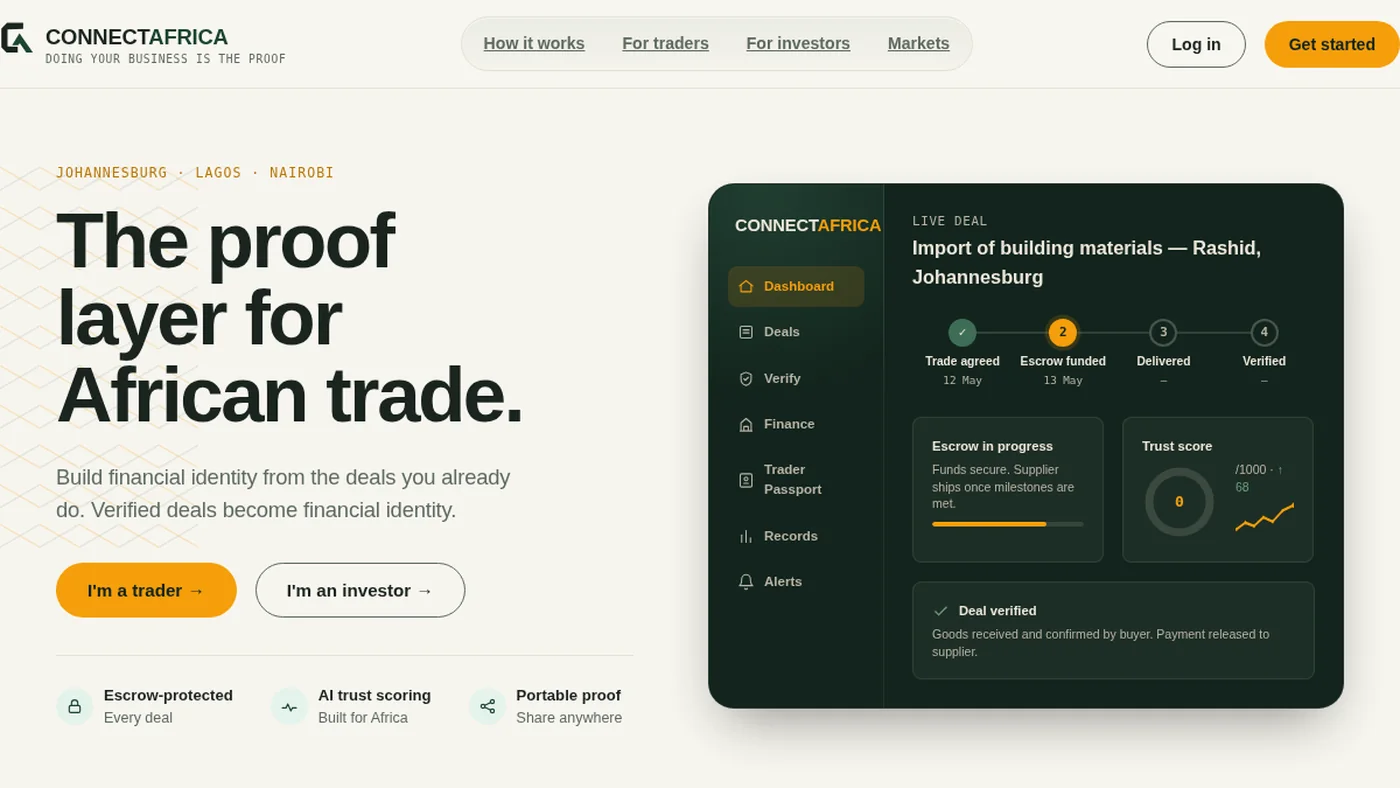
Task: Click CONNECTAFRICA logo inside dashboard panel
Action: pyautogui.click(x=808, y=226)
